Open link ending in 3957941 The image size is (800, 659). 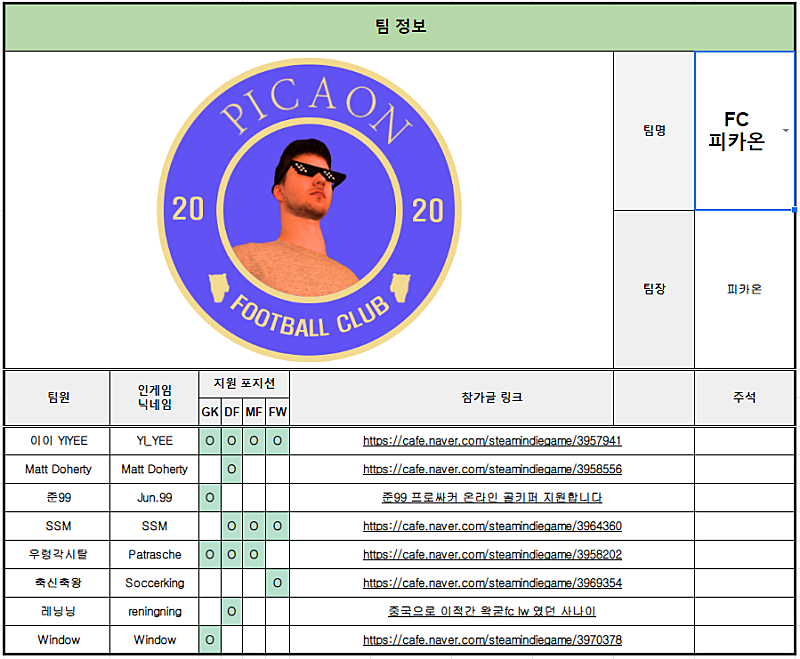pos(492,441)
